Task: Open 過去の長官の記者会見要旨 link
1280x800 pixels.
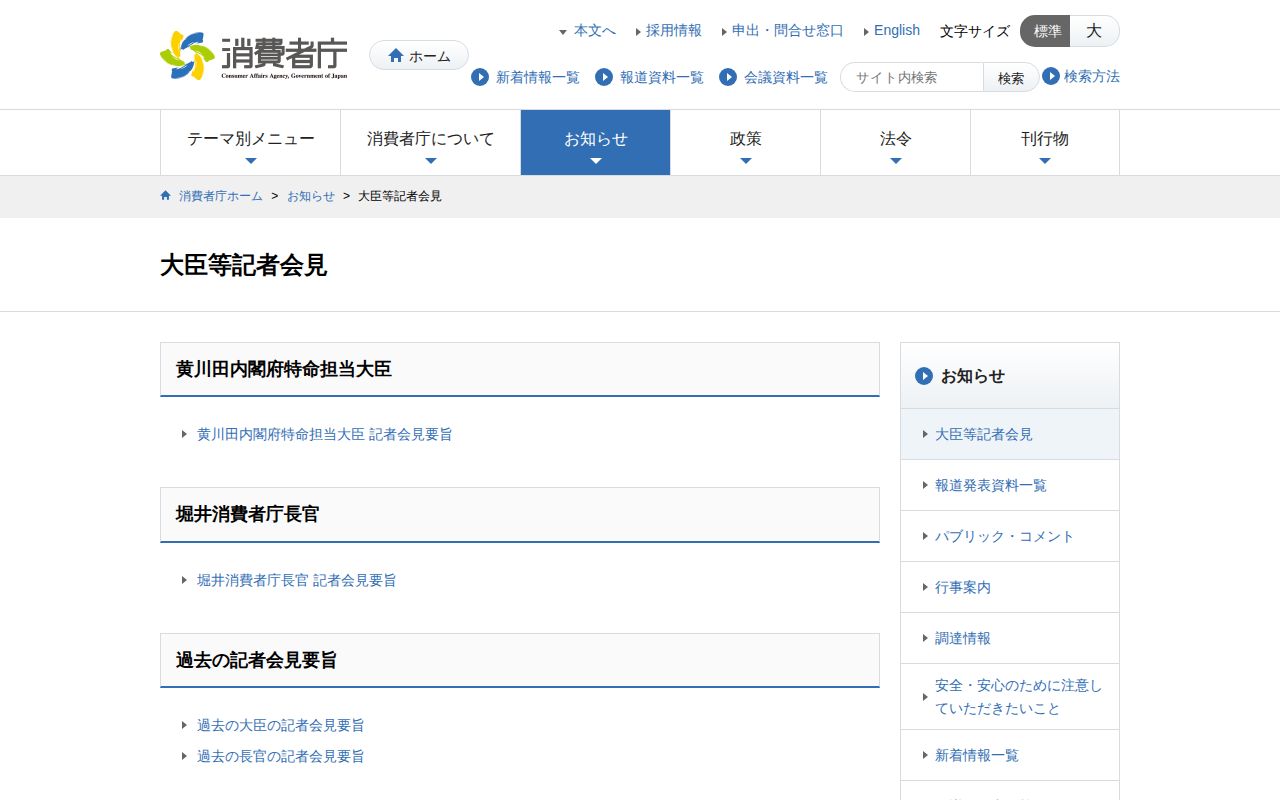Action: [x=280, y=756]
